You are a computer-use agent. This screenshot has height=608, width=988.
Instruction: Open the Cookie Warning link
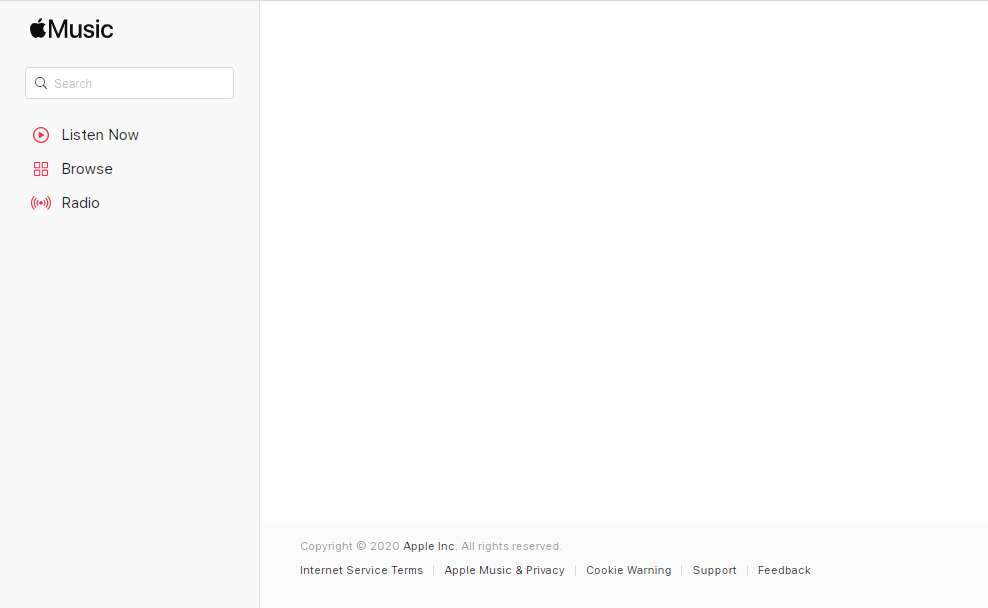point(628,570)
